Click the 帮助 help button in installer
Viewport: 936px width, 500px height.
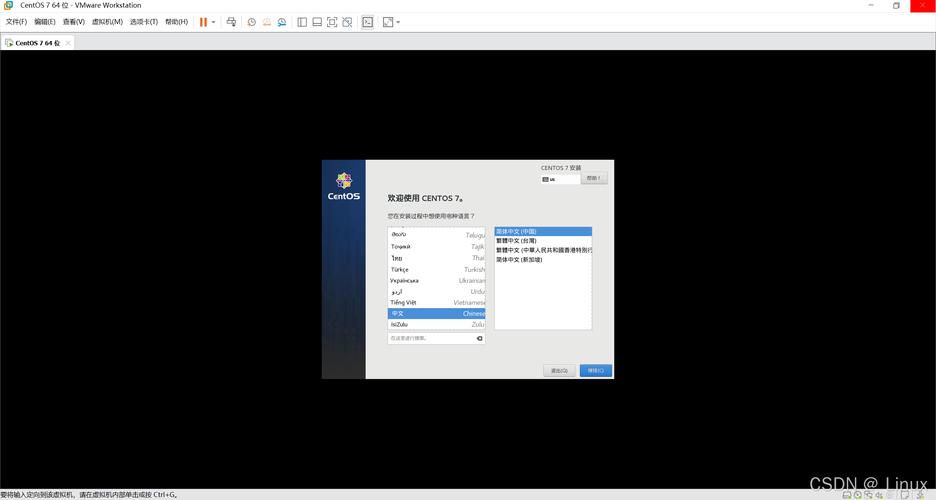point(594,178)
